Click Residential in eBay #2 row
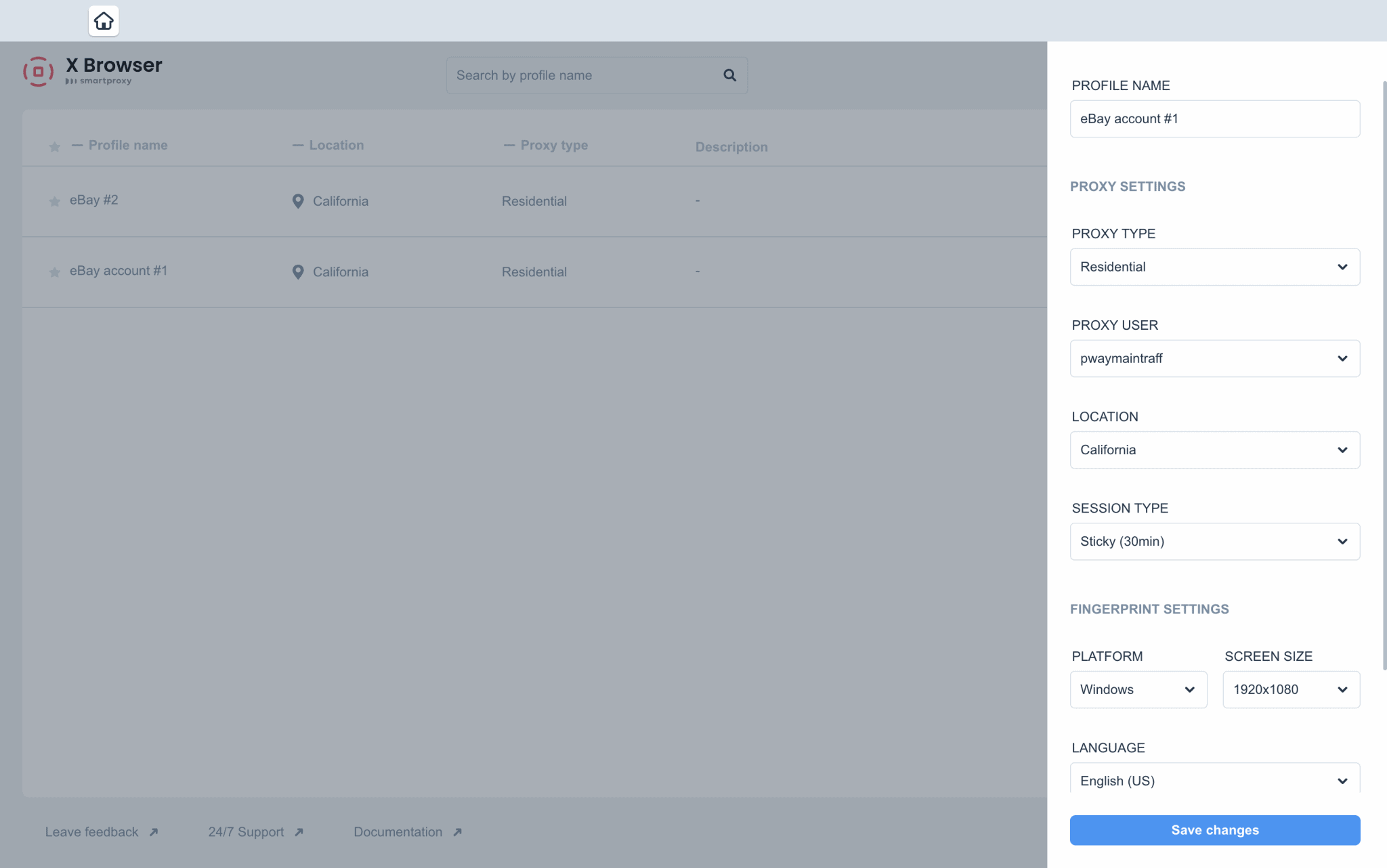The height and width of the screenshot is (868, 1387). pos(534,201)
